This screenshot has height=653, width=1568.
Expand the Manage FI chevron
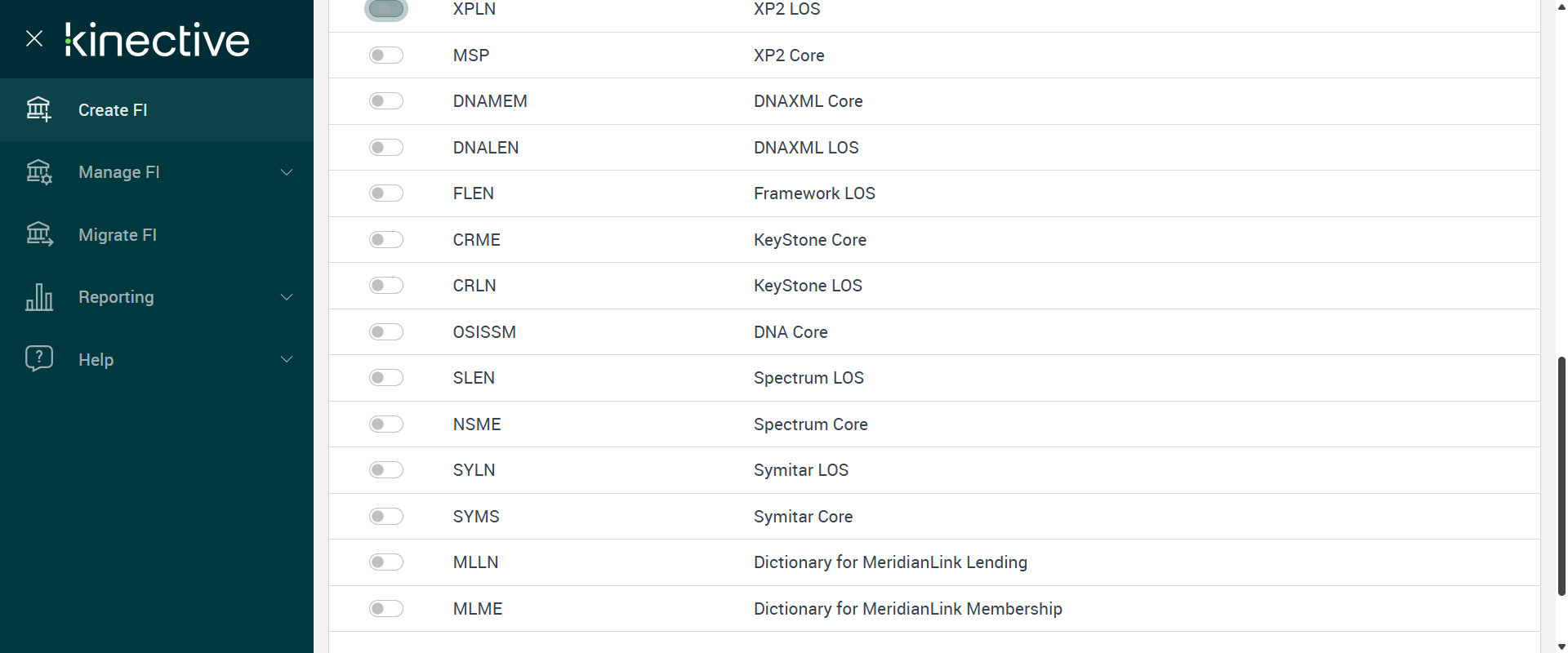coord(287,172)
